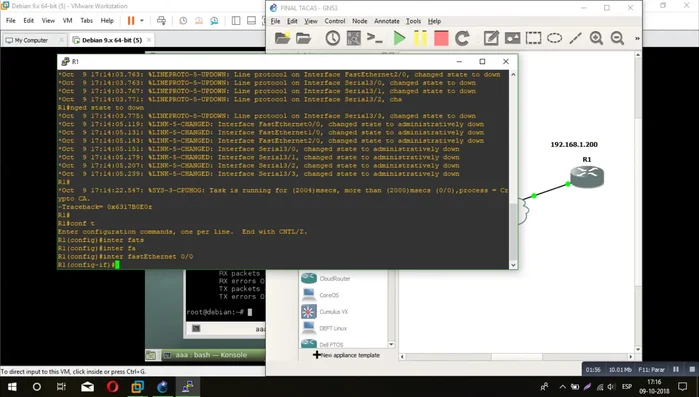This screenshot has height=397, width=699.
Task: Open VMware power options dropdown arrow
Action: (142, 20)
